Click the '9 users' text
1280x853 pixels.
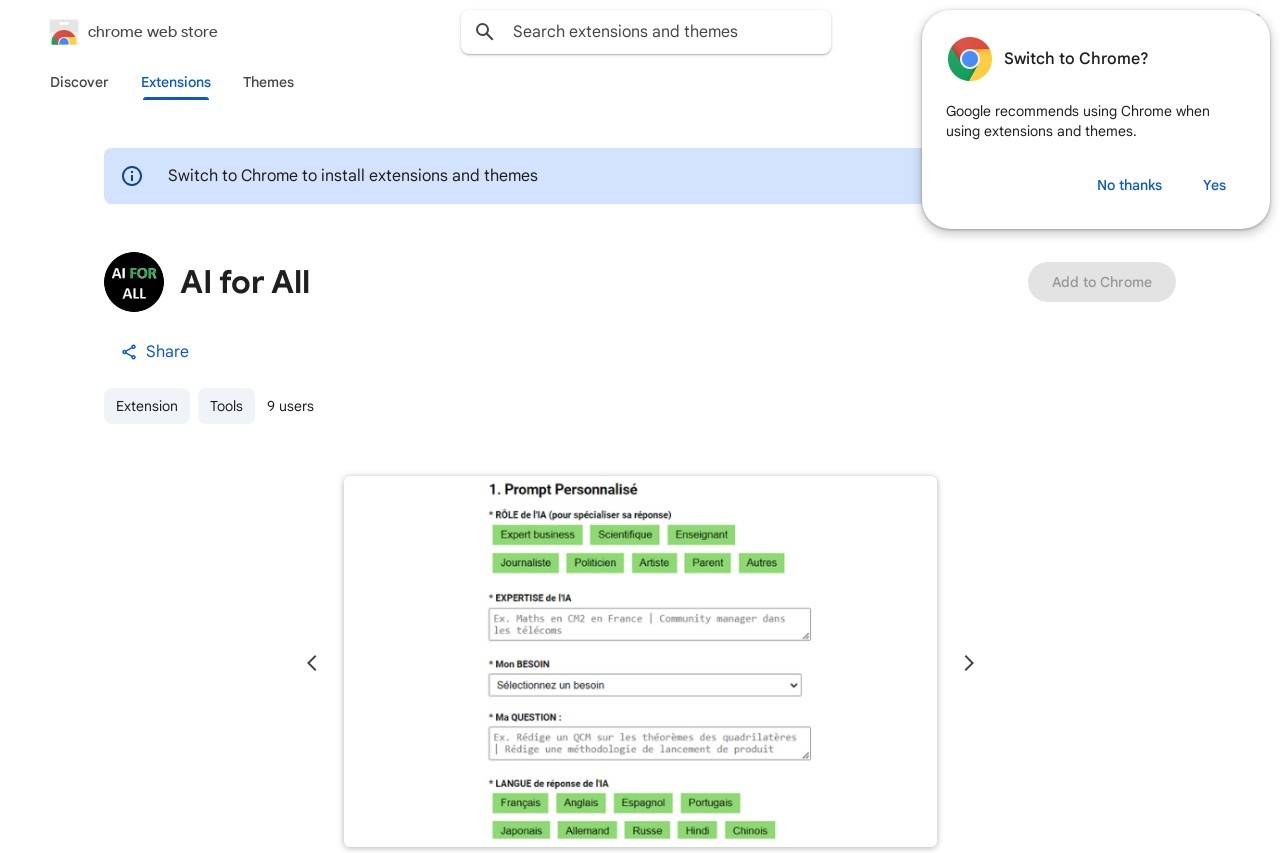(x=290, y=406)
